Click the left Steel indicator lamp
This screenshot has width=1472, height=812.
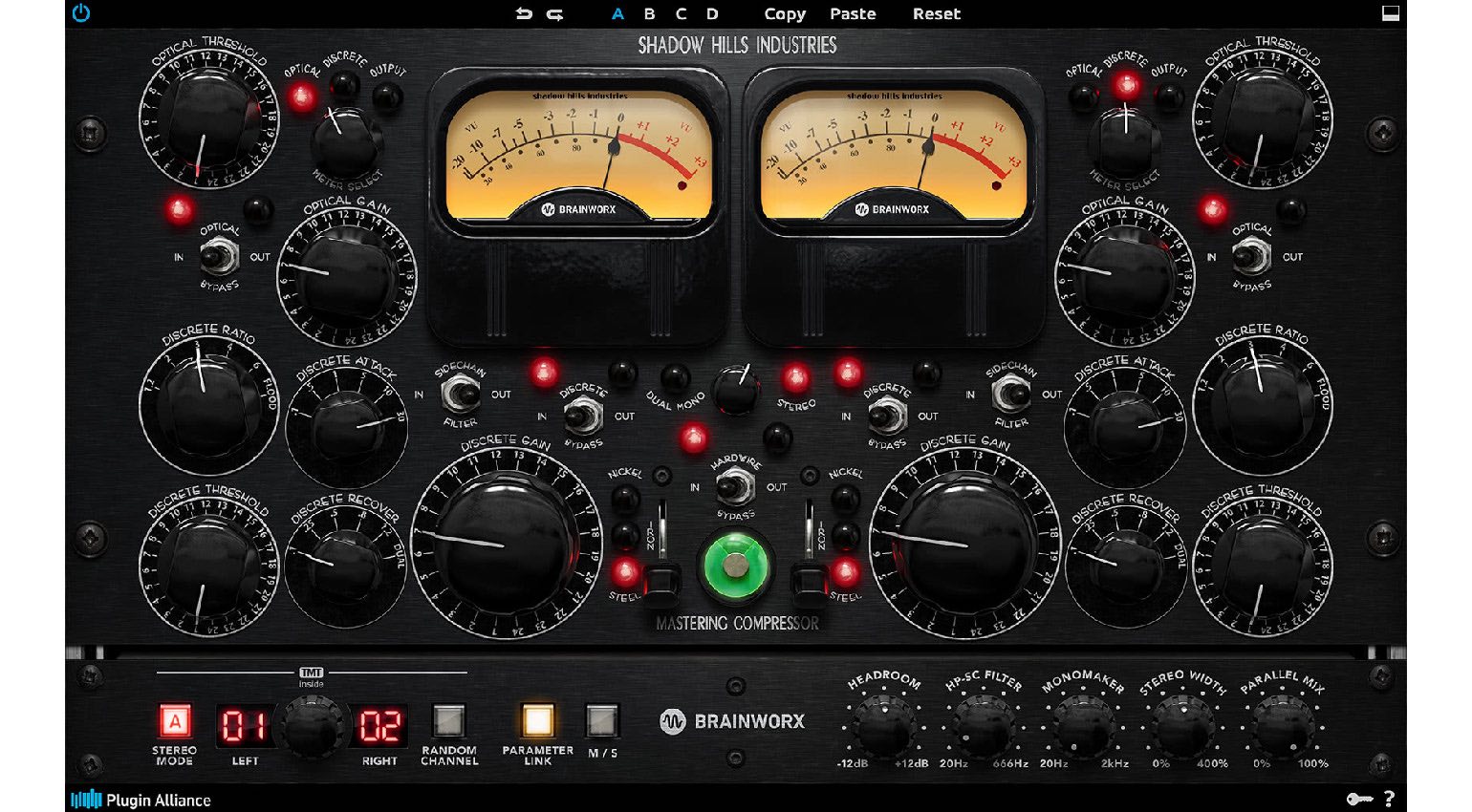click(624, 571)
